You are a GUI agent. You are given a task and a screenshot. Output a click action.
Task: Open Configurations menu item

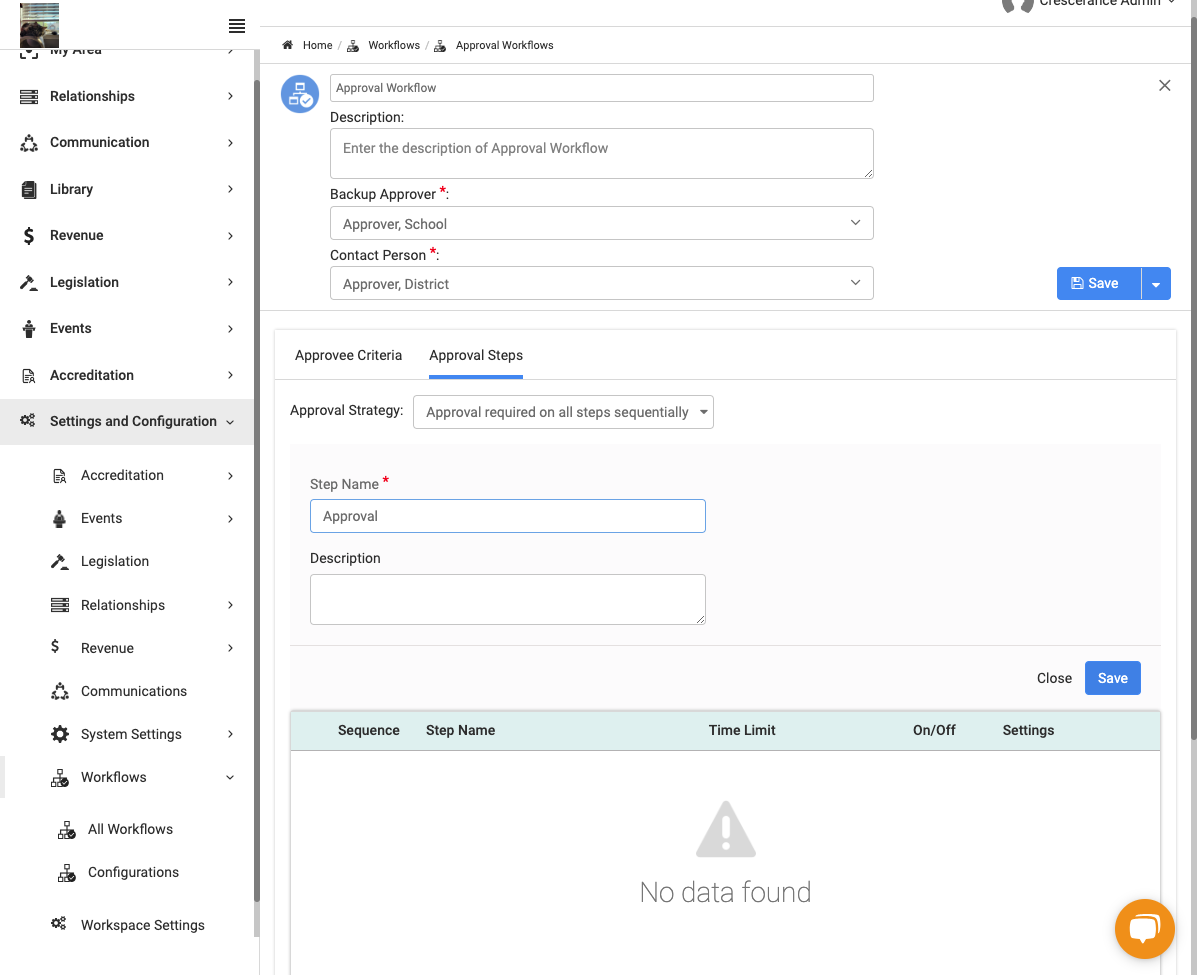click(133, 873)
